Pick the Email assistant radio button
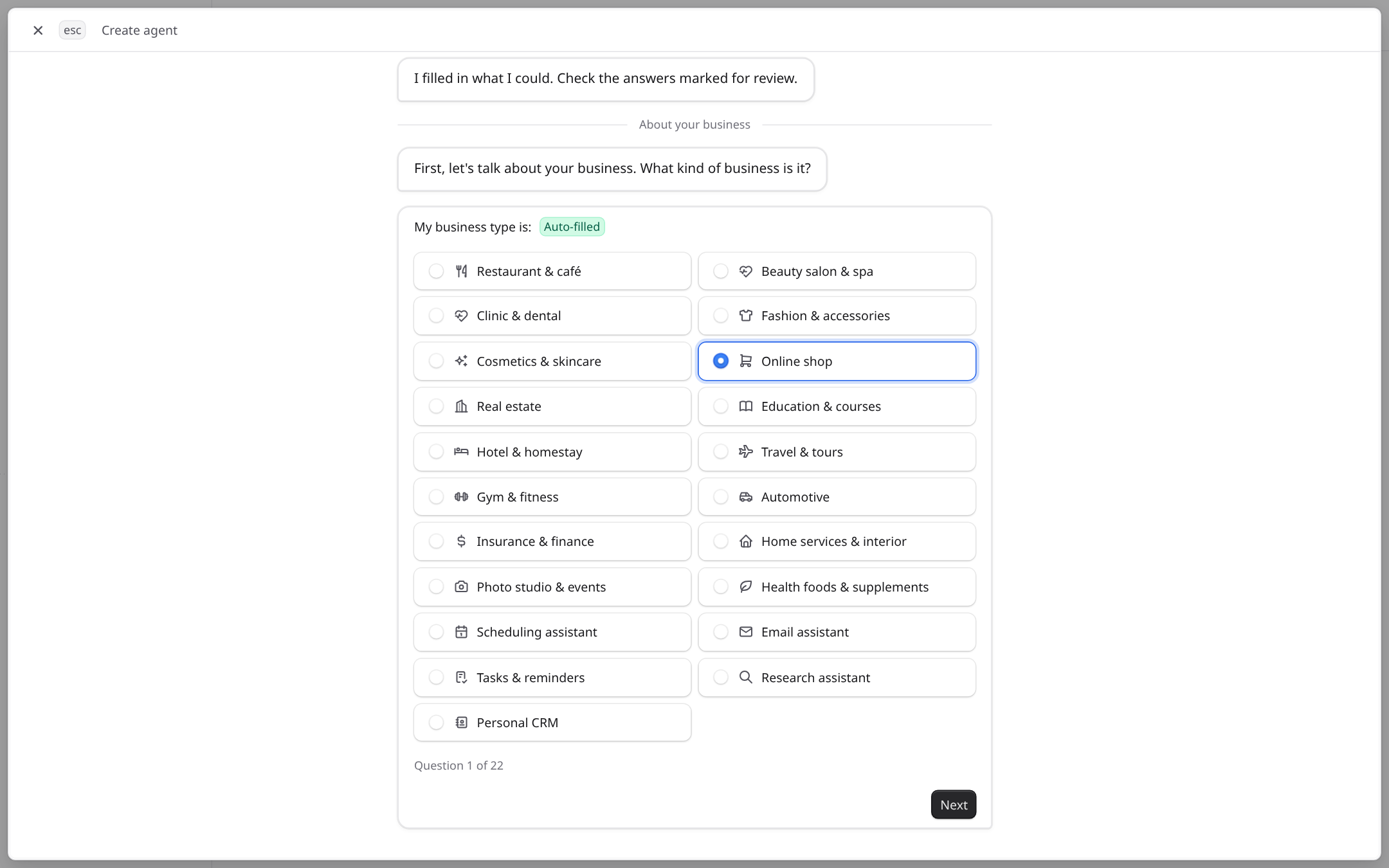 coord(721,632)
